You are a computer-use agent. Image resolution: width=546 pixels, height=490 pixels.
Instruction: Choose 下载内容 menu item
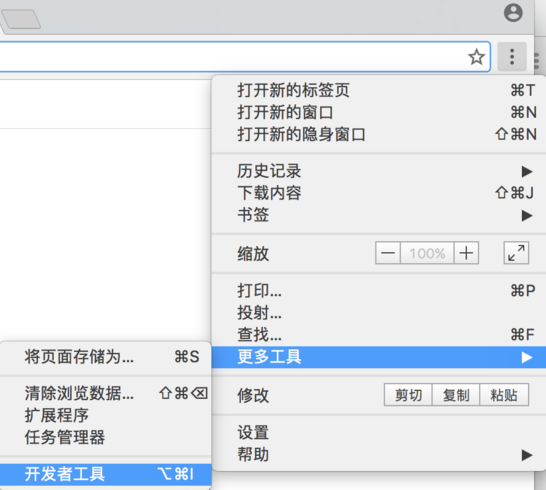tap(379, 193)
